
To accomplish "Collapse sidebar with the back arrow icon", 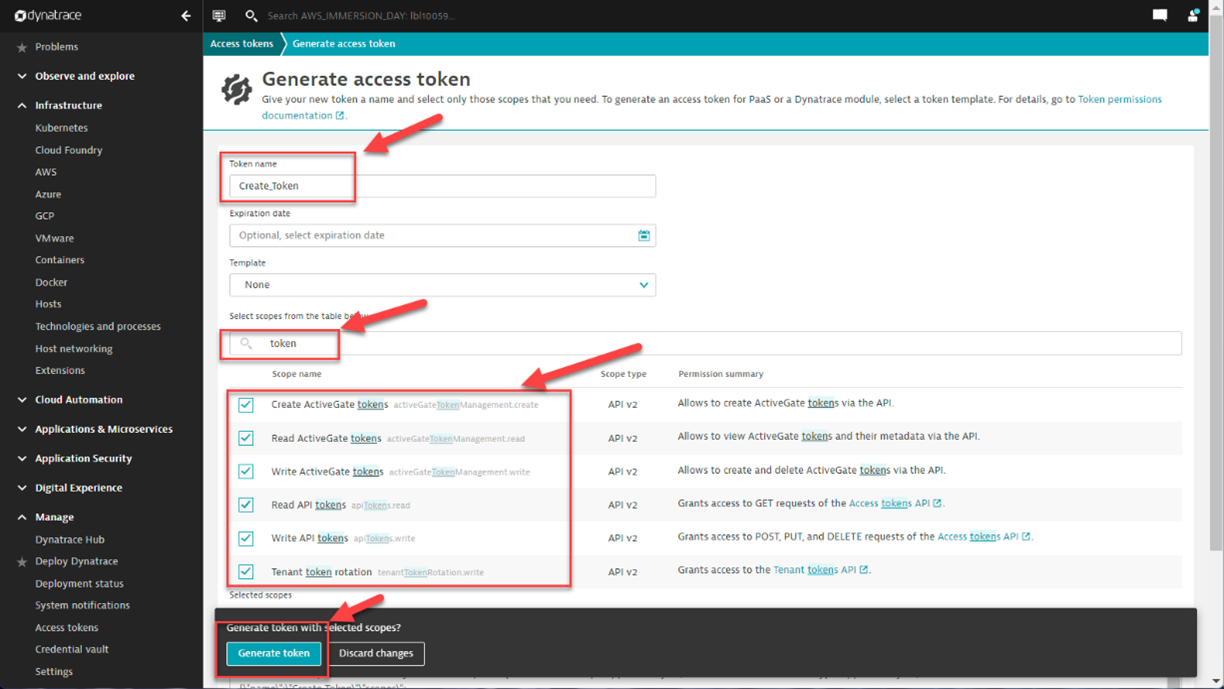I will 186,16.
